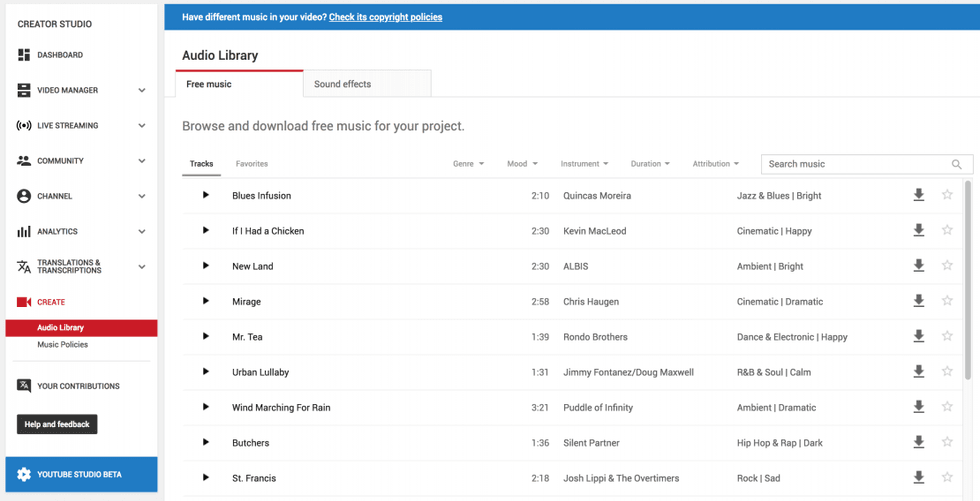
Task: Select the Tracks sub-tab
Action: tap(201, 164)
